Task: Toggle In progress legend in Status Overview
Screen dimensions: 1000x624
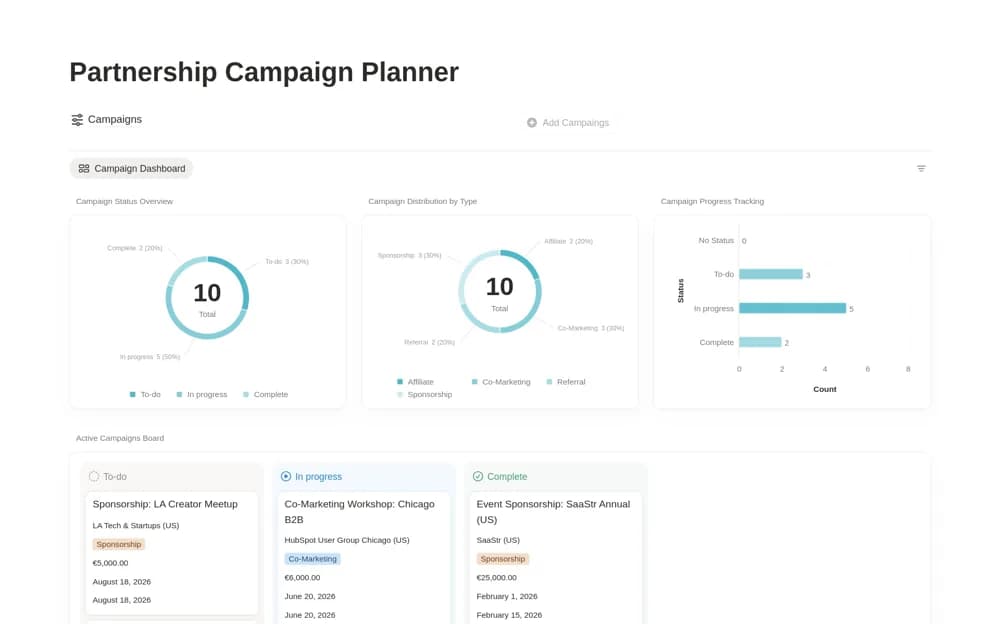Action: point(202,394)
